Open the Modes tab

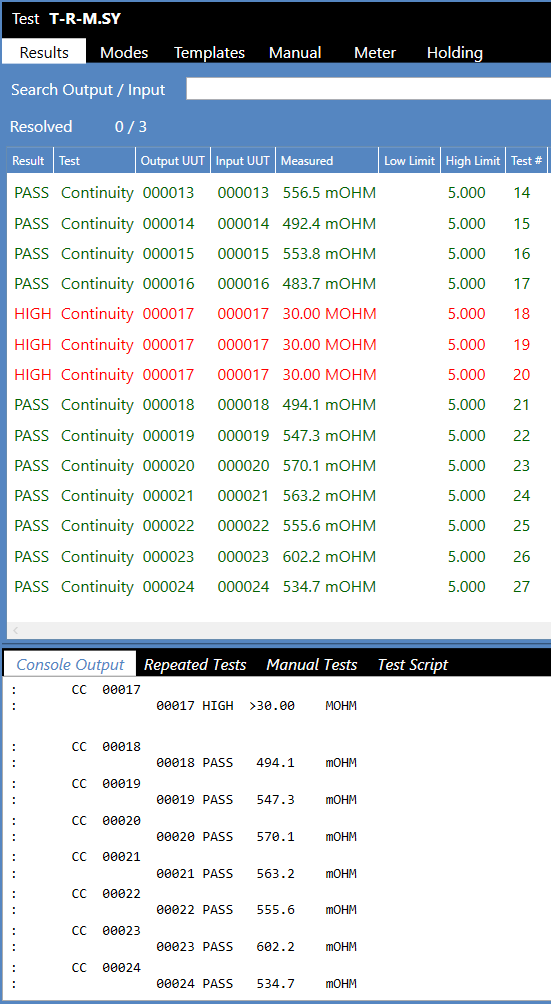click(124, 53)
